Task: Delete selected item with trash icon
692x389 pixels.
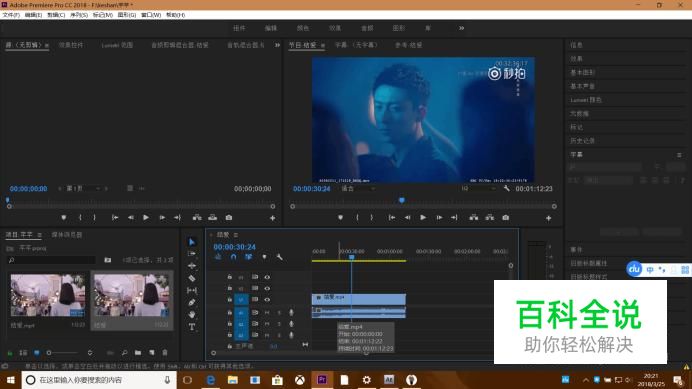Action: 165,353
